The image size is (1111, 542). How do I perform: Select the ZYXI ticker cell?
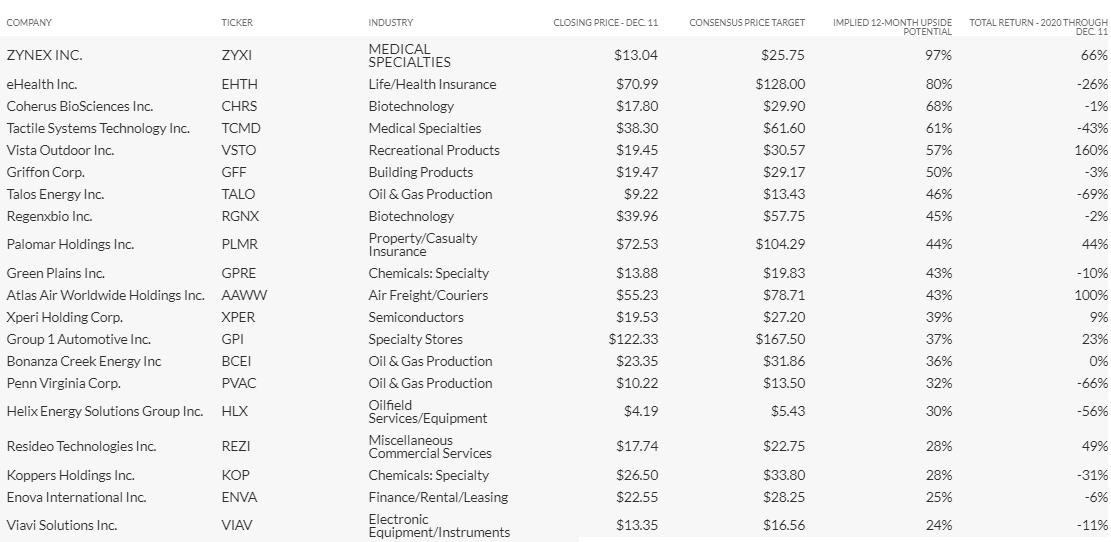point(237,55)
